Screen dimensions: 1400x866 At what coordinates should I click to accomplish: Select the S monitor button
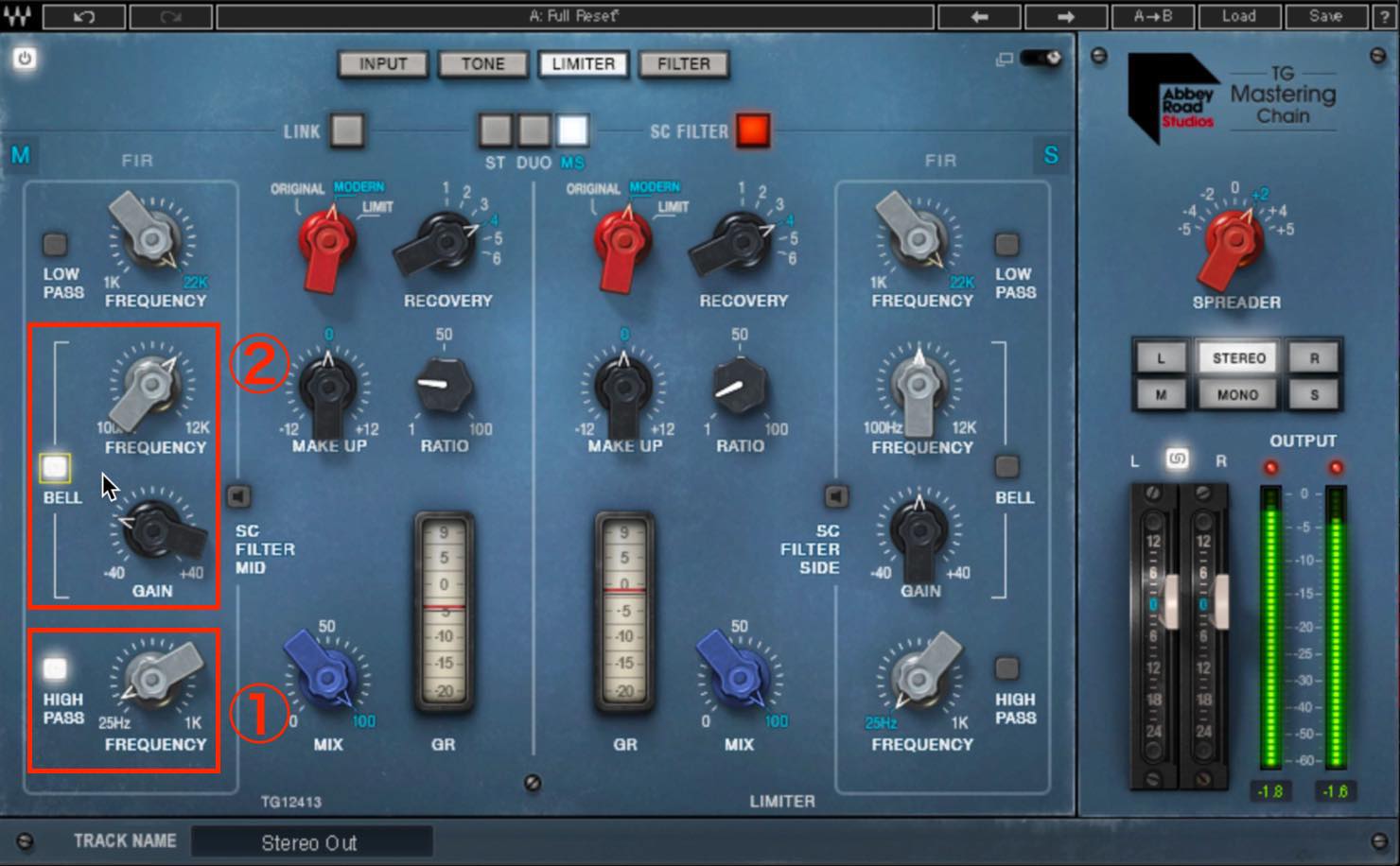coord(1314,395)
